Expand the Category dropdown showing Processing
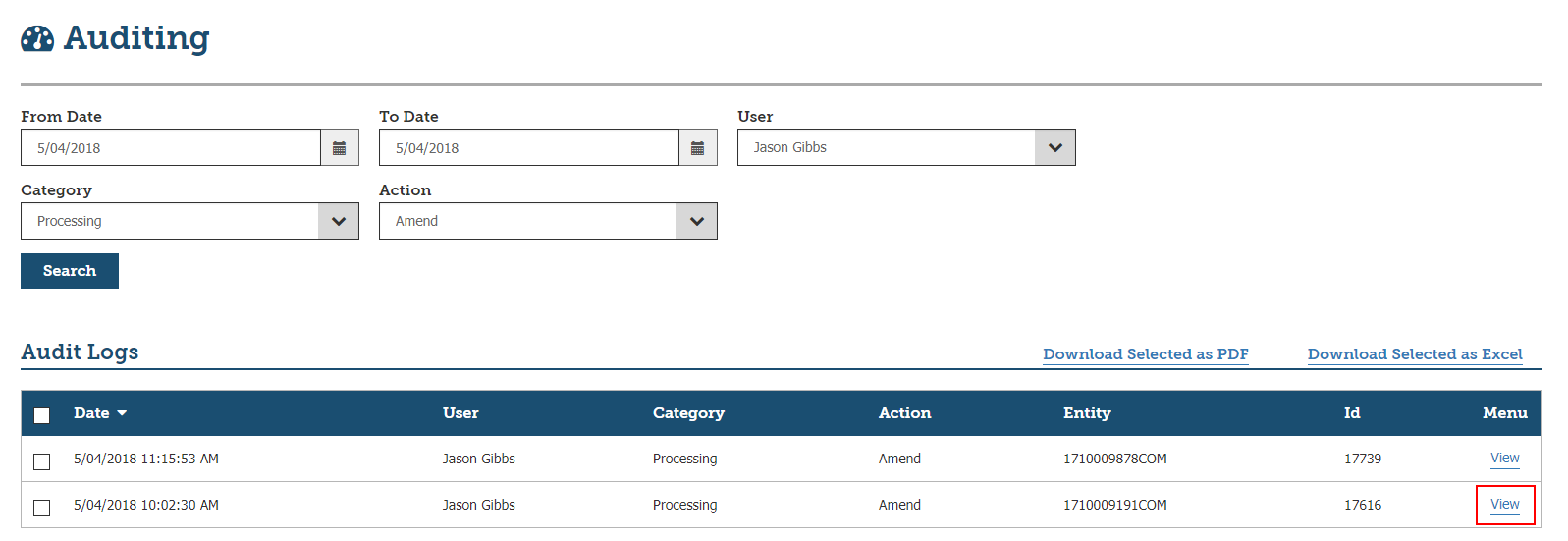1568x541 pixels. click(338, 222)
